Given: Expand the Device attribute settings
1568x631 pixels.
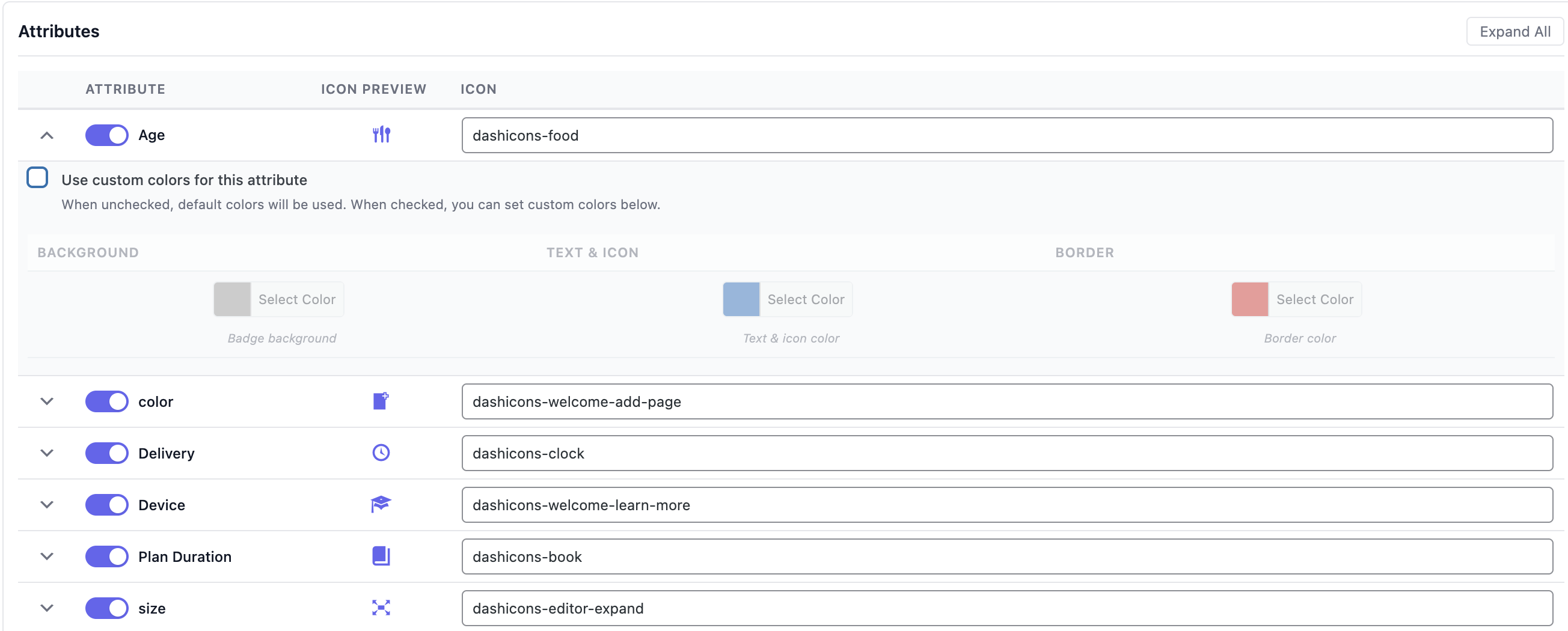Looking at the screenshot, I should pyautogui.click(x=47, y=504).
